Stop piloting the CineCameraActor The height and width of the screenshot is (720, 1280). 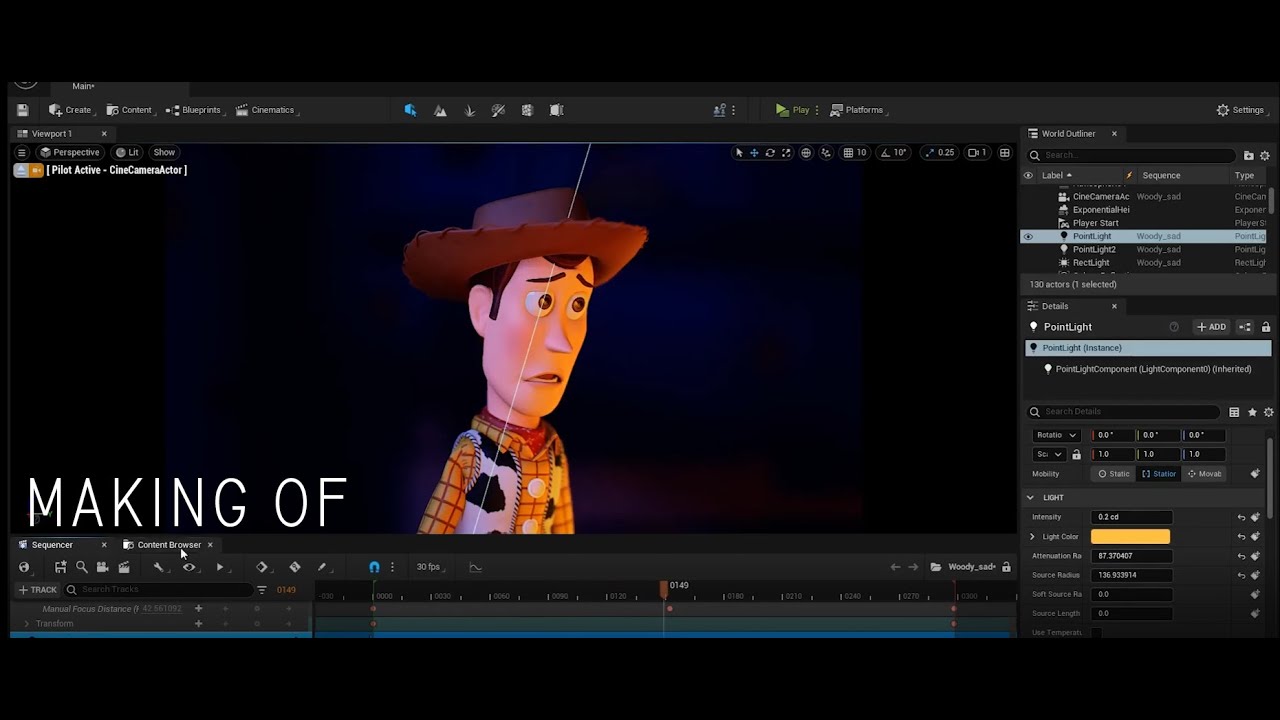tap(19, 170)
